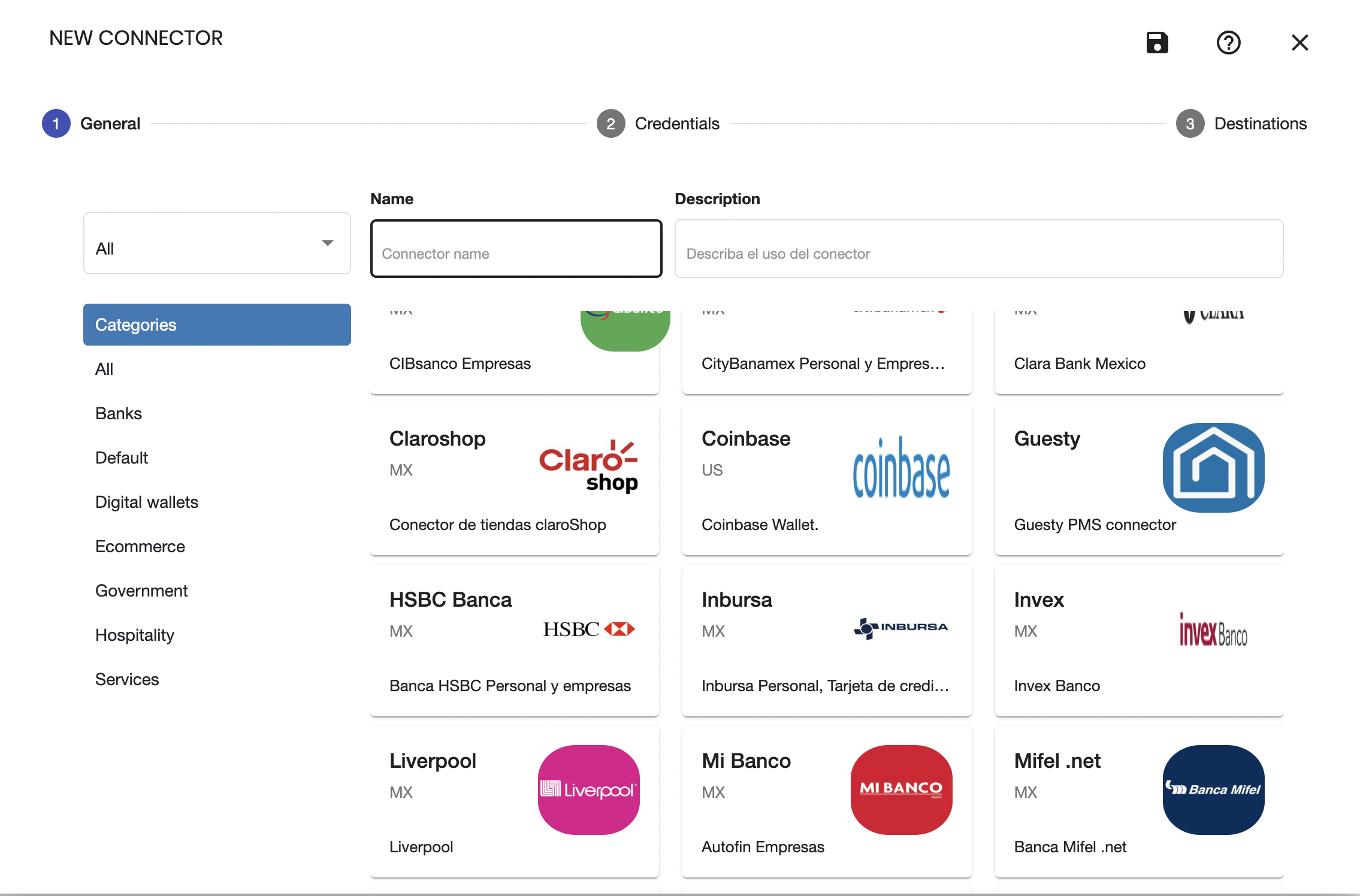Screen dimensions: 1360x896
Task: Filter connectors by Banks category
Action: coord(119,413)
